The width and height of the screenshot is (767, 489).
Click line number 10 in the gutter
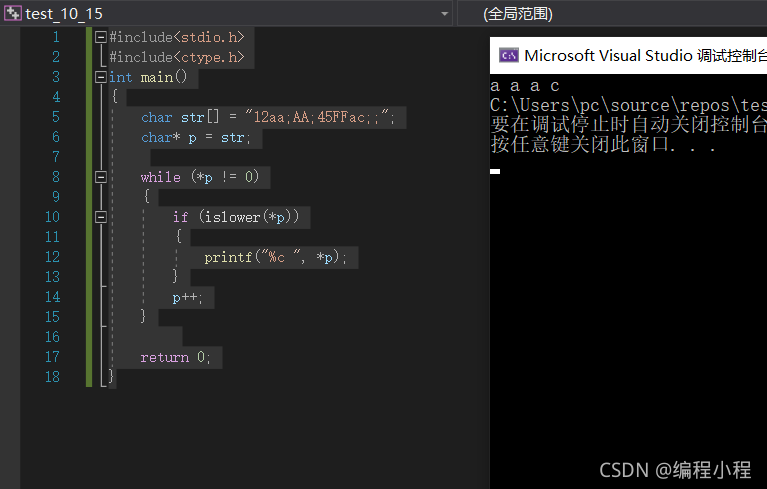tap(52, 217)
